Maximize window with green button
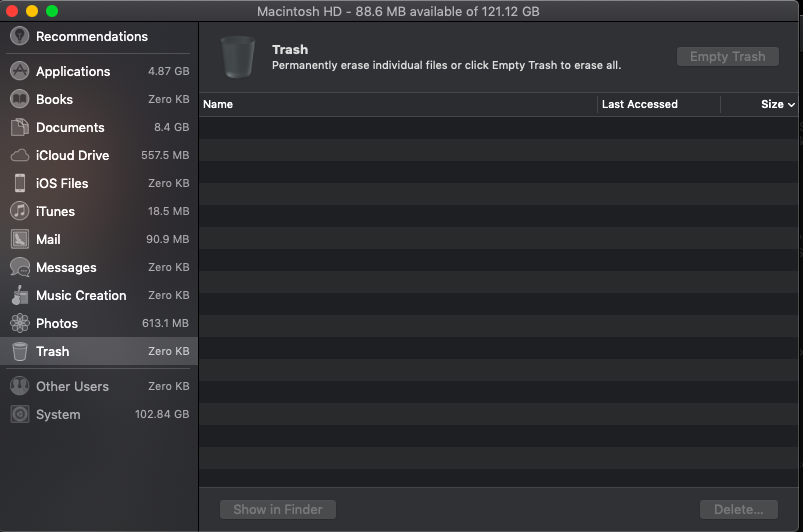The image size is (803, 532). click(x=52, y=11)
